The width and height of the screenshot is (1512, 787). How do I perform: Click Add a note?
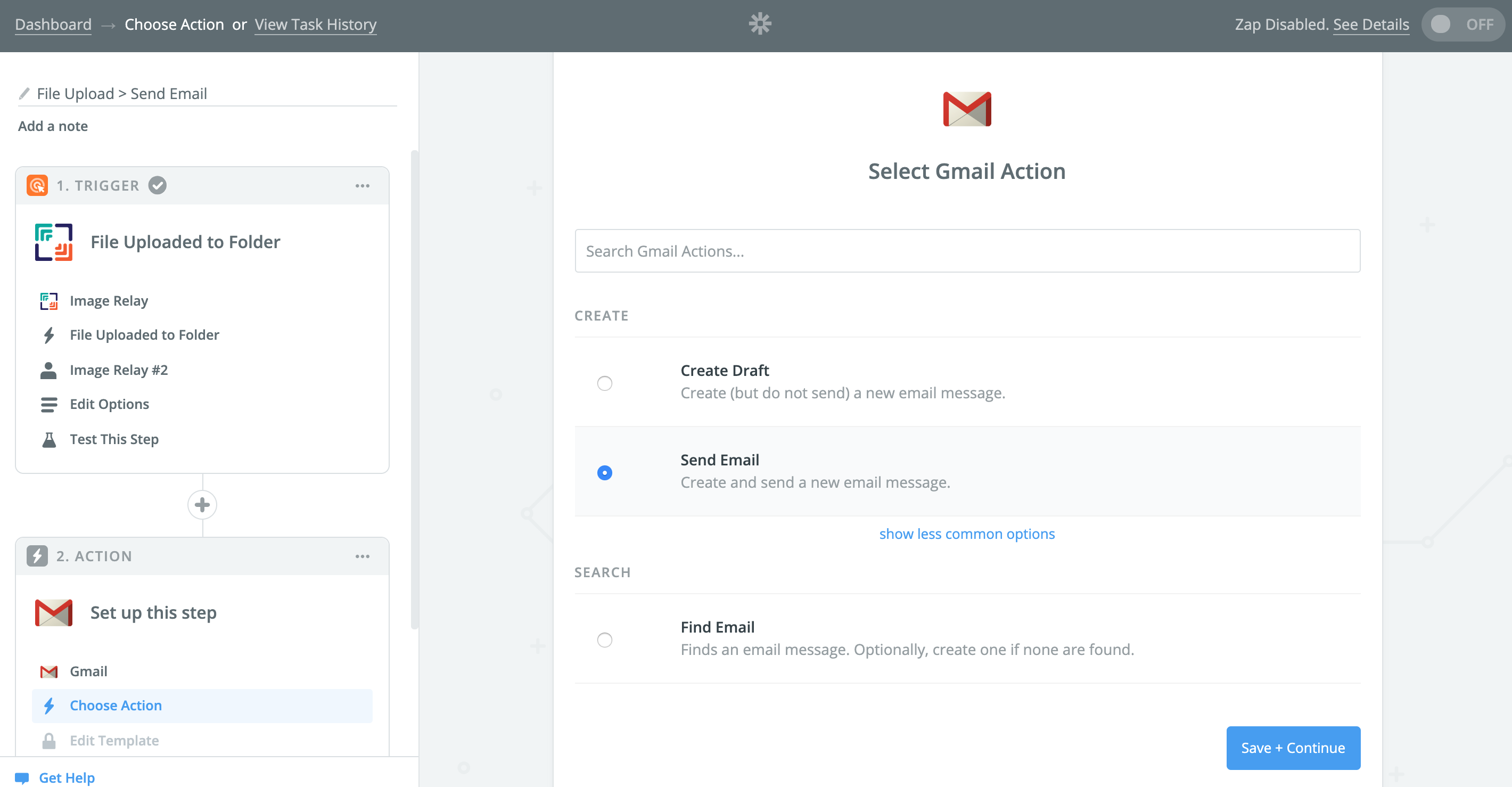53,126
